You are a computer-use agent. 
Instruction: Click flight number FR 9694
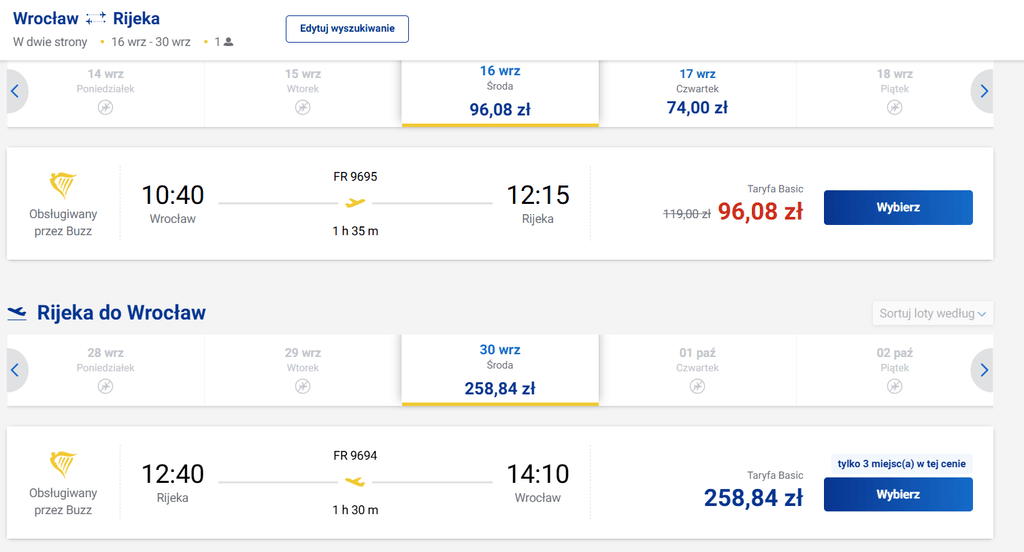(x=355, y=455)
